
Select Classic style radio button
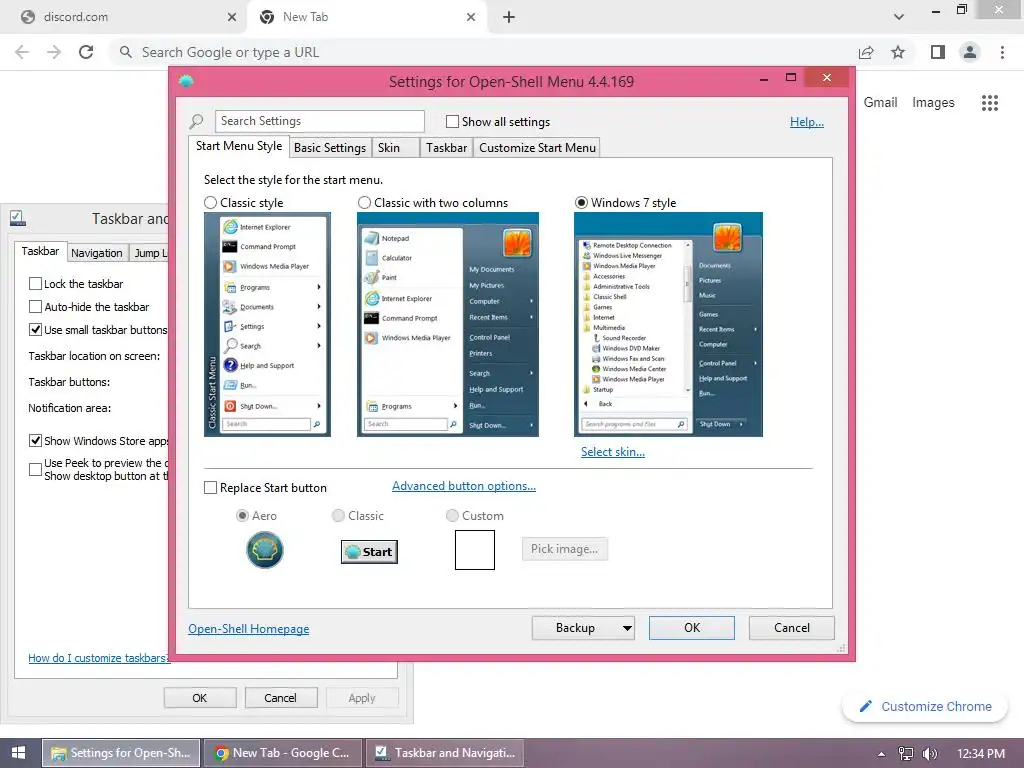tap(210, 202)
